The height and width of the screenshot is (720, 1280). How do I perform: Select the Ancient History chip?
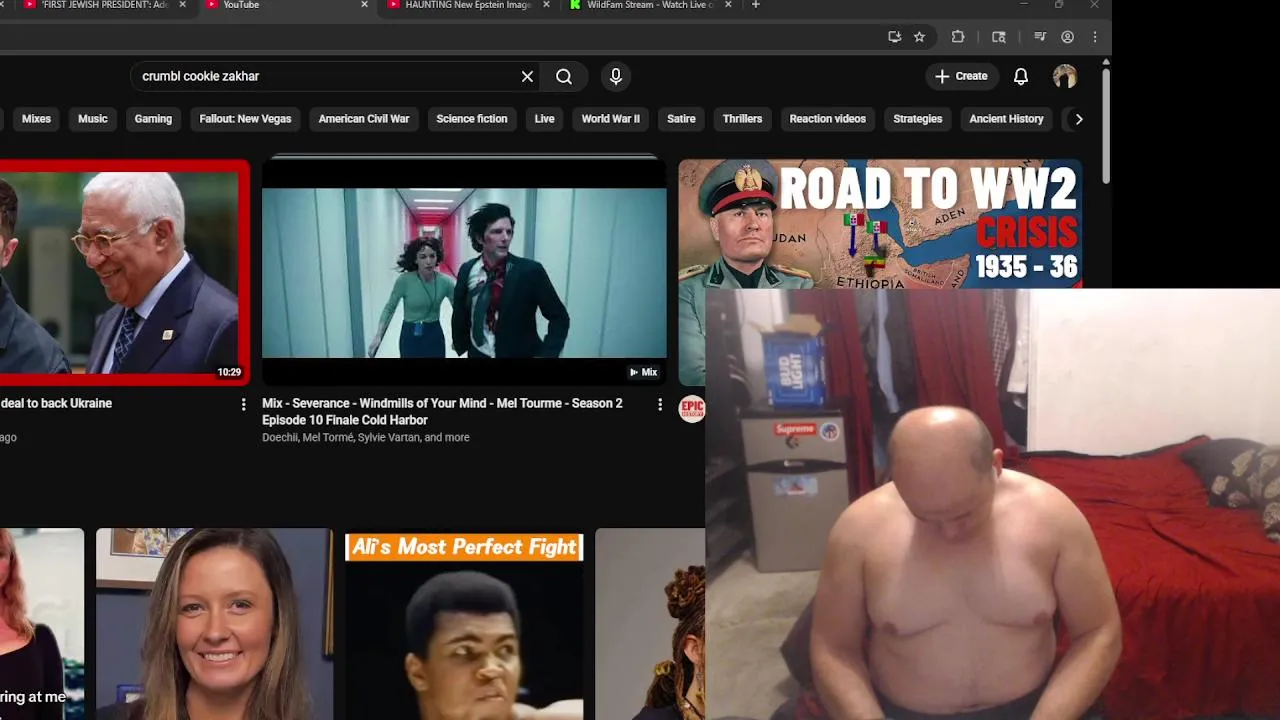coord(1006,119)
